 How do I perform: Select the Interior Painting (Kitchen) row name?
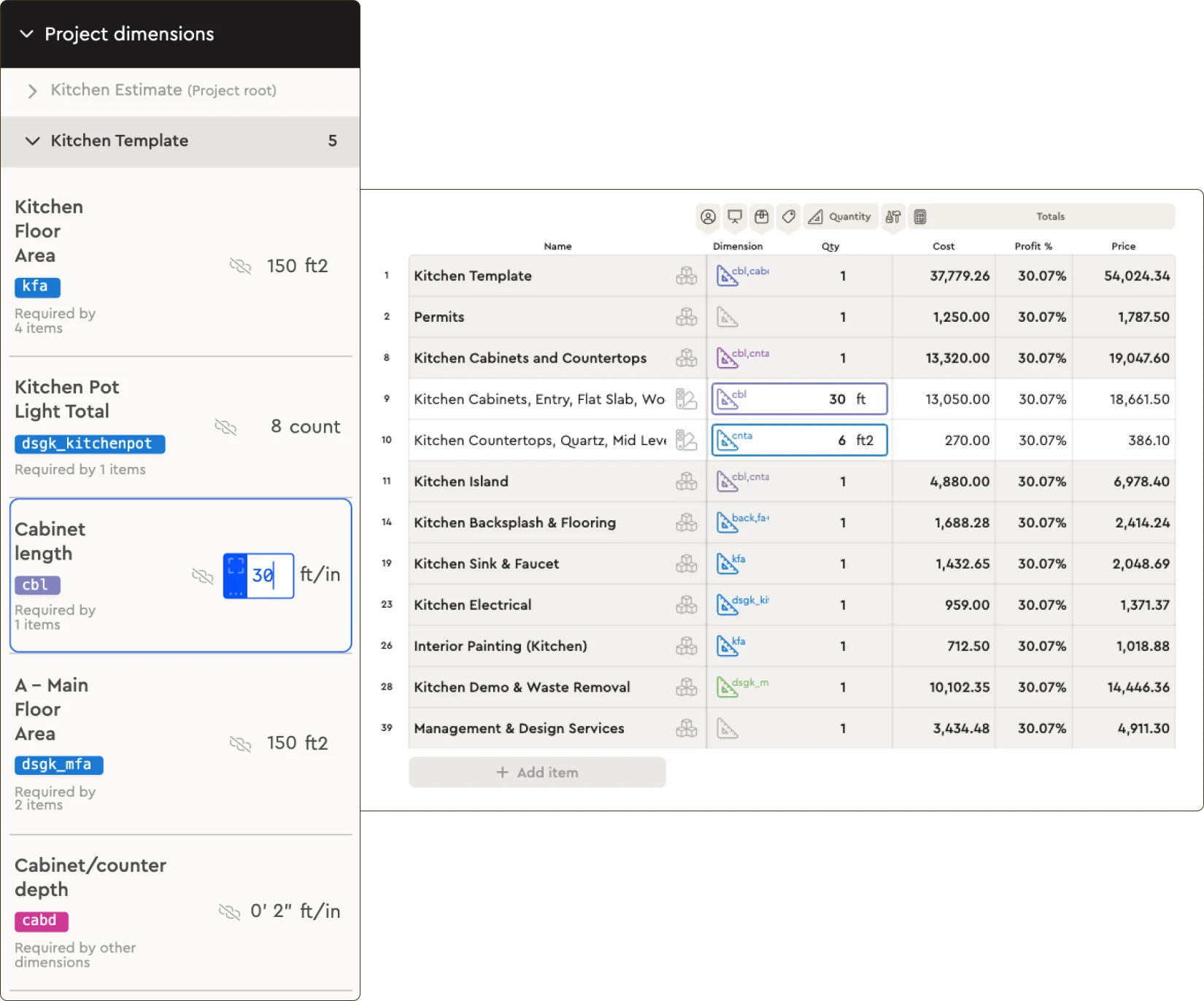(x=501, y=646)
